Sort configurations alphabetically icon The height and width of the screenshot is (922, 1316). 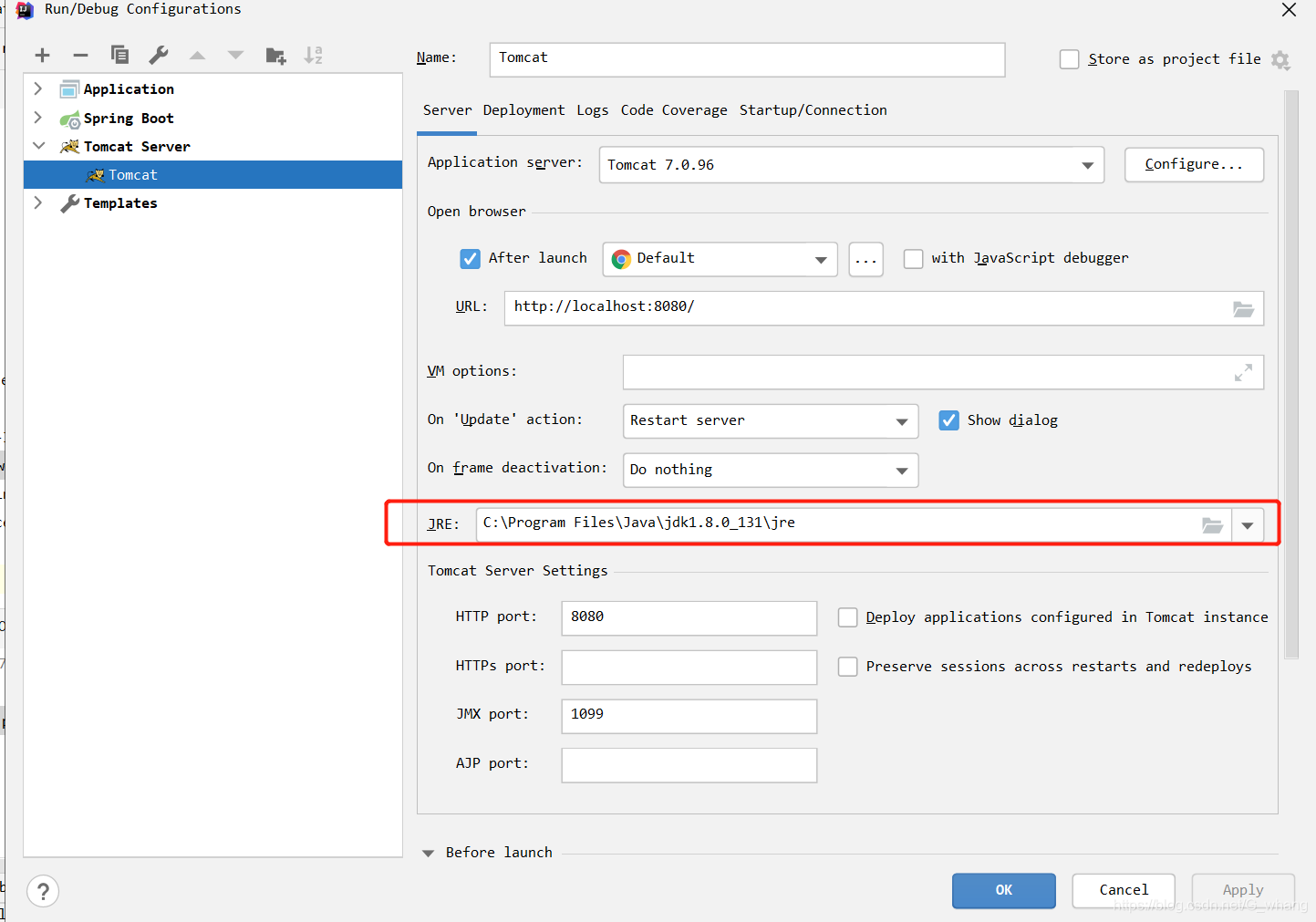click(314, 56)
